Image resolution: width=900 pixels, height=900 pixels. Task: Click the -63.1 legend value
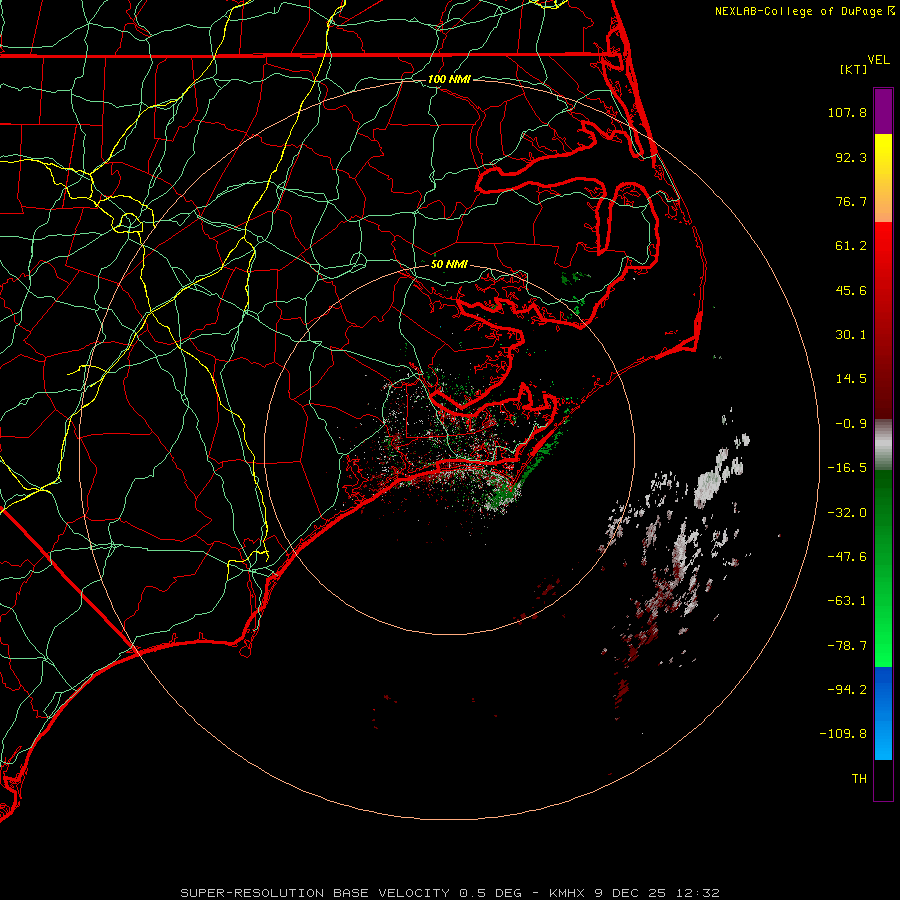847,601
